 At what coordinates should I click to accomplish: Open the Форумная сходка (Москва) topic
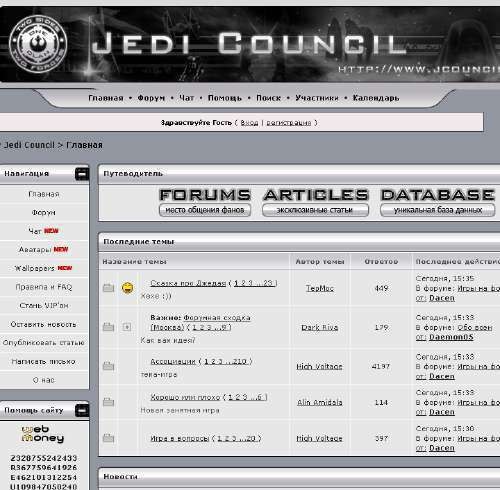pos(200,322)
